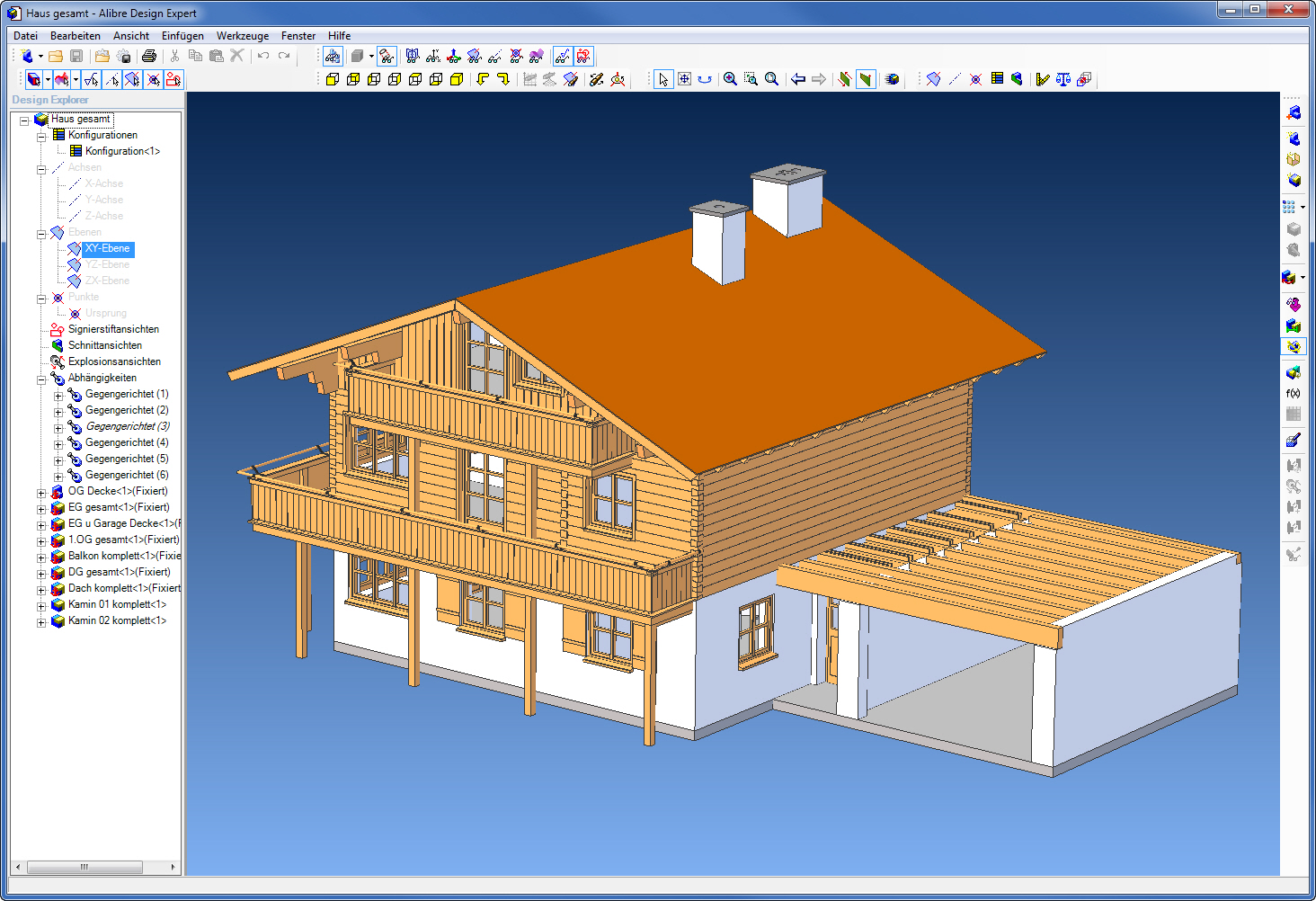Screen dimensions: 1316x901
Task: Click the Zoom to Fit magnifier icon
Action: tap(771, 79)
